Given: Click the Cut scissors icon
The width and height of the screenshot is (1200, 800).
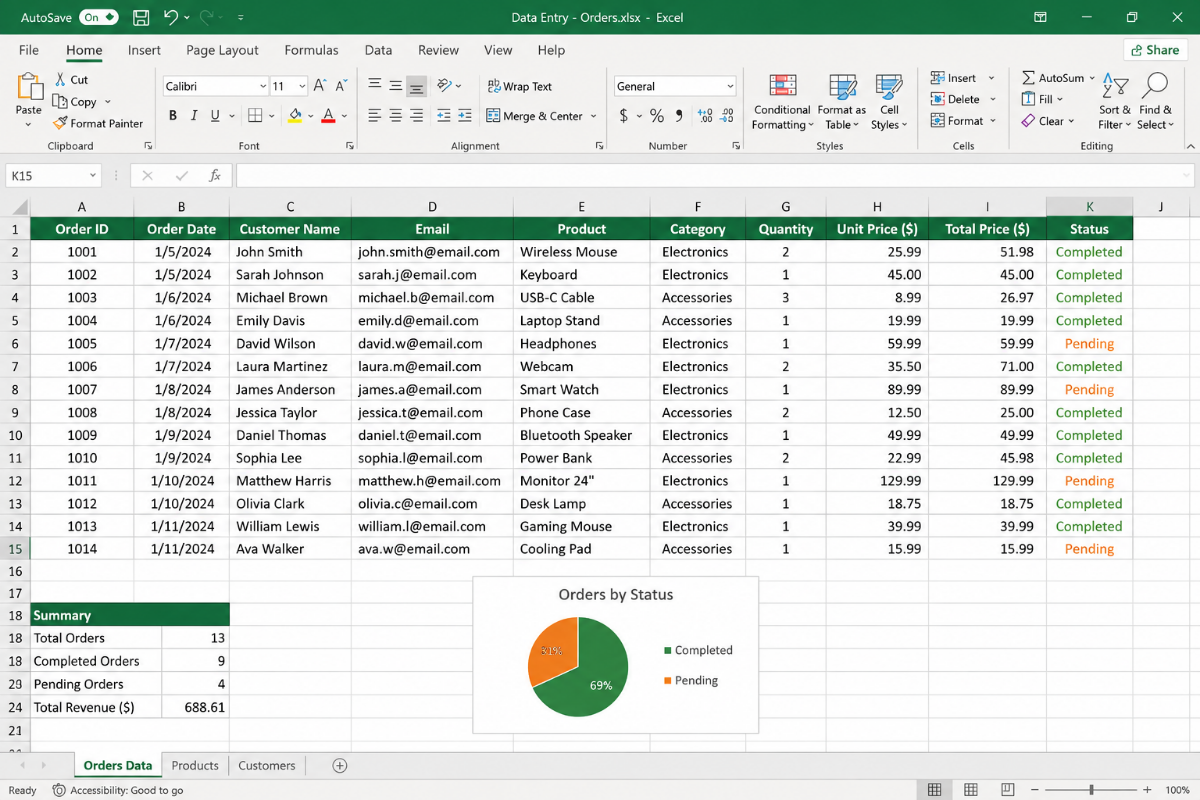Looking at the screenshot, I should tap(62, 80).
